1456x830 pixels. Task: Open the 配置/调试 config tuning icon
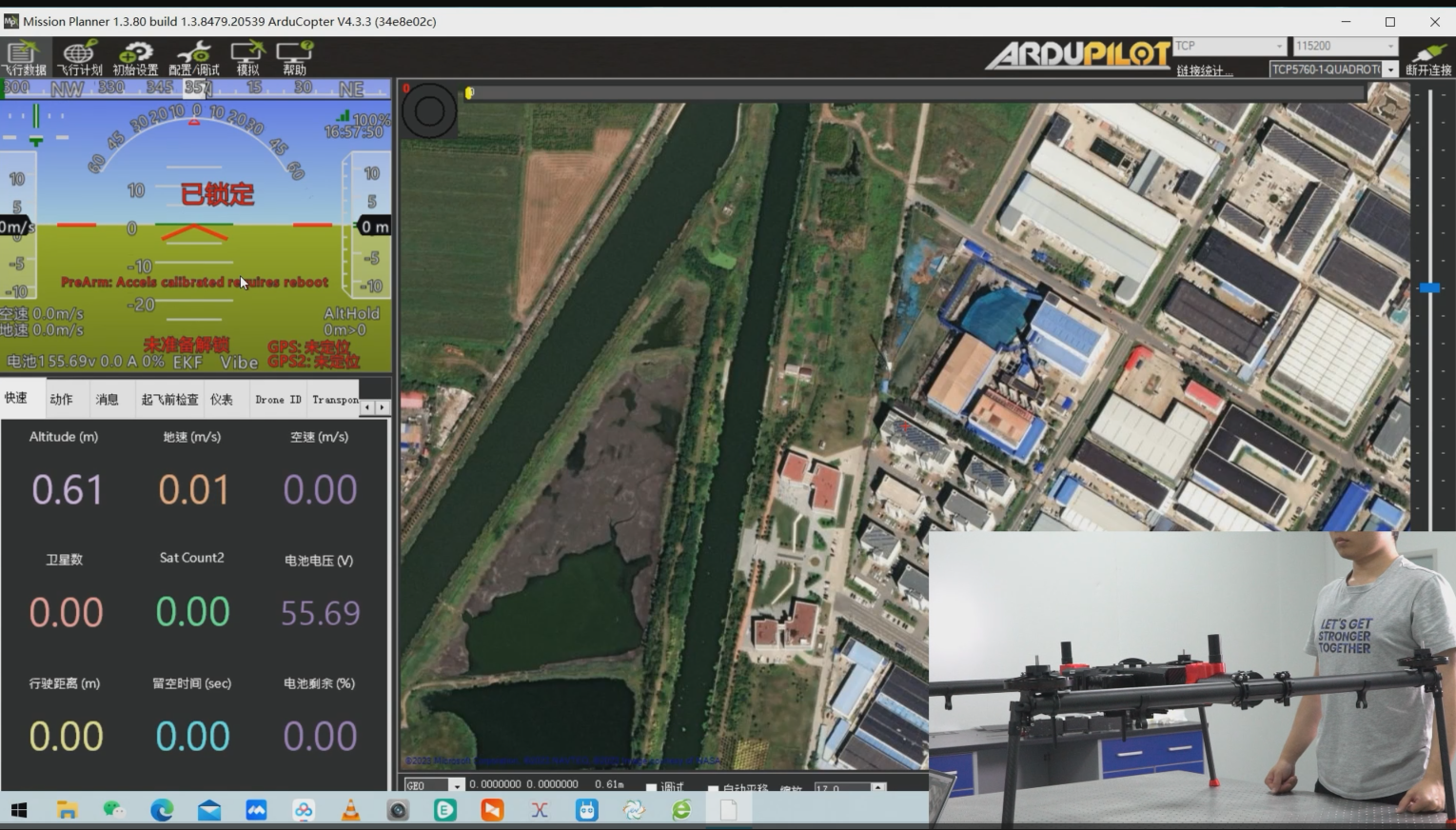click(193, 58)
